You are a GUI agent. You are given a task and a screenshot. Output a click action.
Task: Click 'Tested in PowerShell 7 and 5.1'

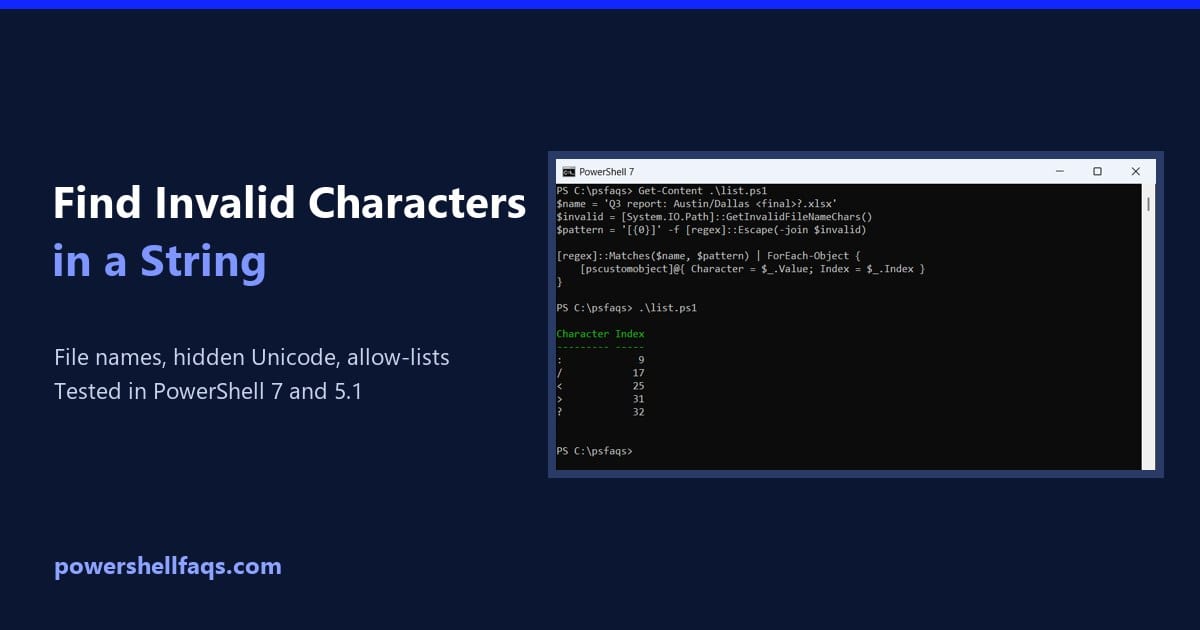pos(208,391)
